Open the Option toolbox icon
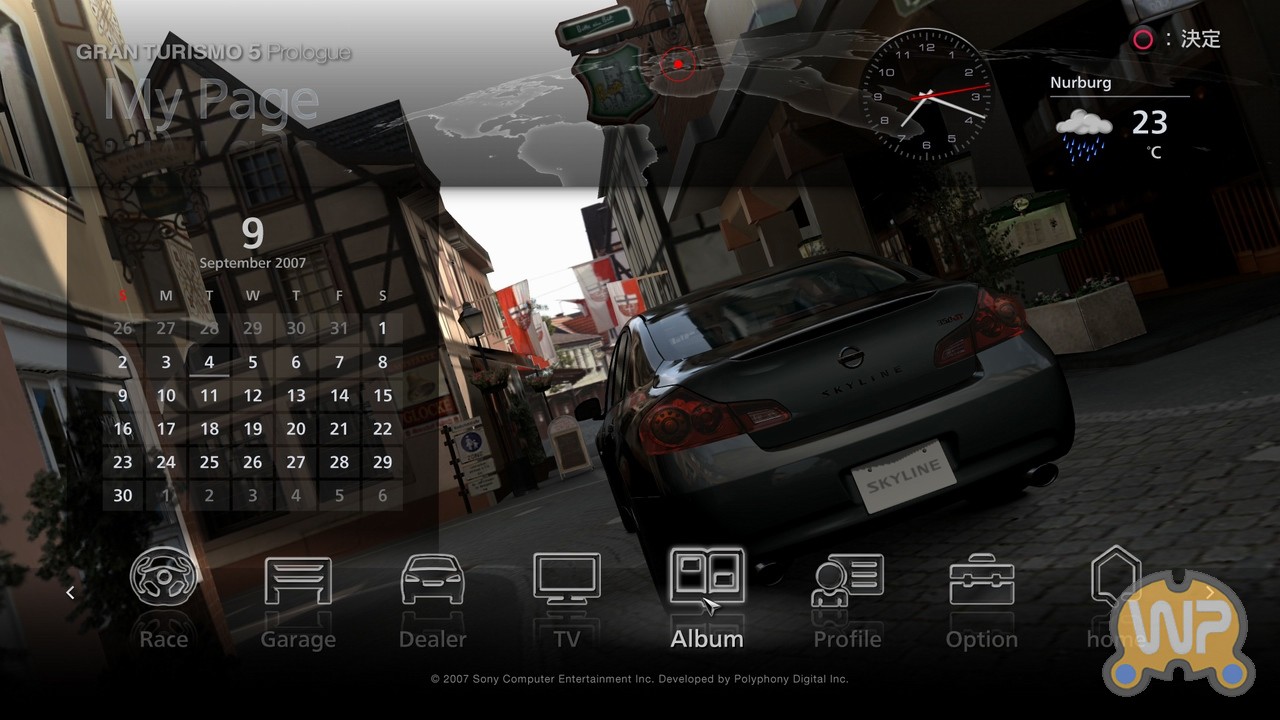 tap(981, 582)
